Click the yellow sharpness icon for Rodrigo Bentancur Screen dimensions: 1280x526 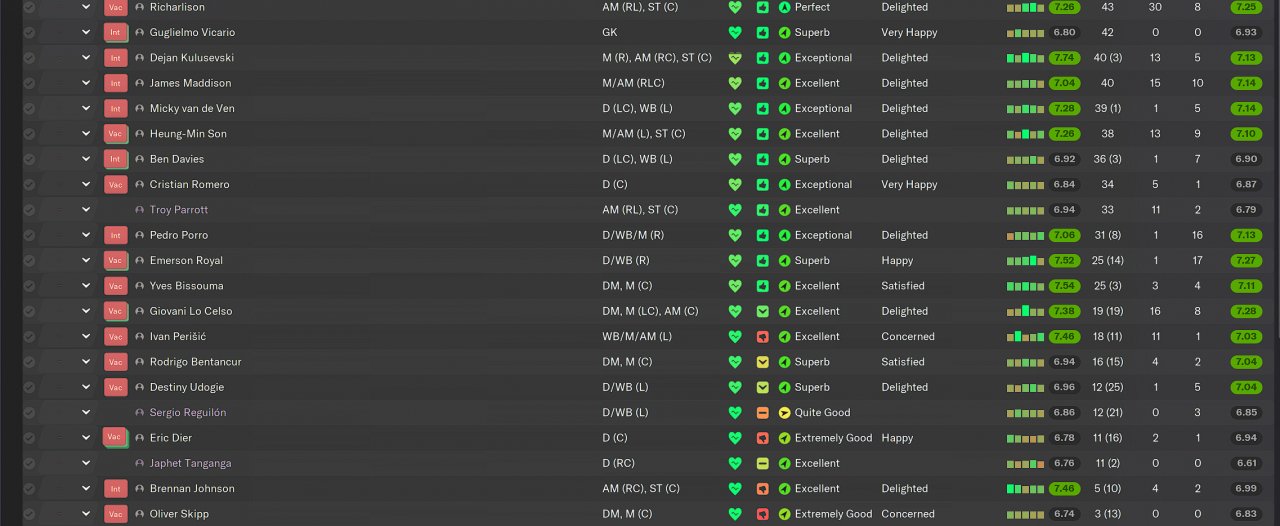pos(762,362)
